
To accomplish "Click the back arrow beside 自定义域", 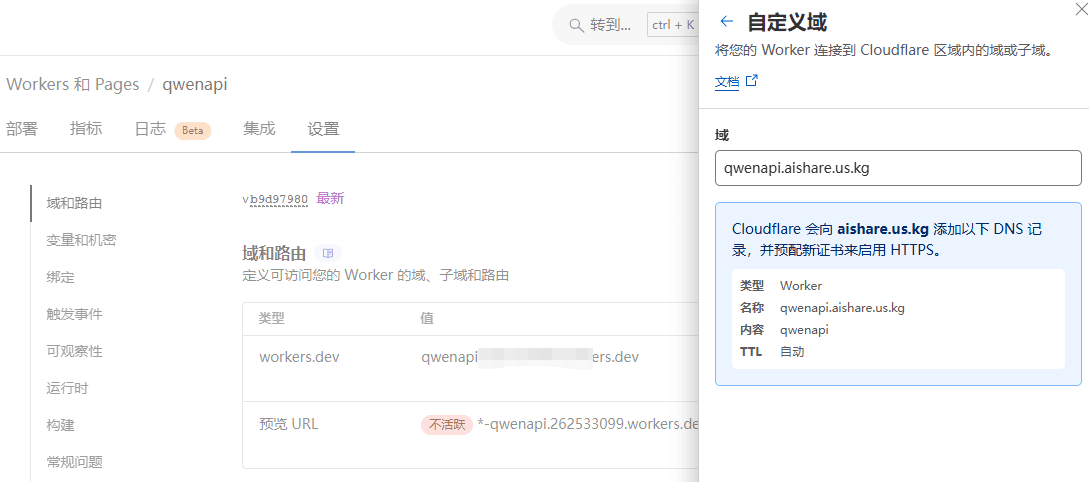I will (x=726, y=21).
